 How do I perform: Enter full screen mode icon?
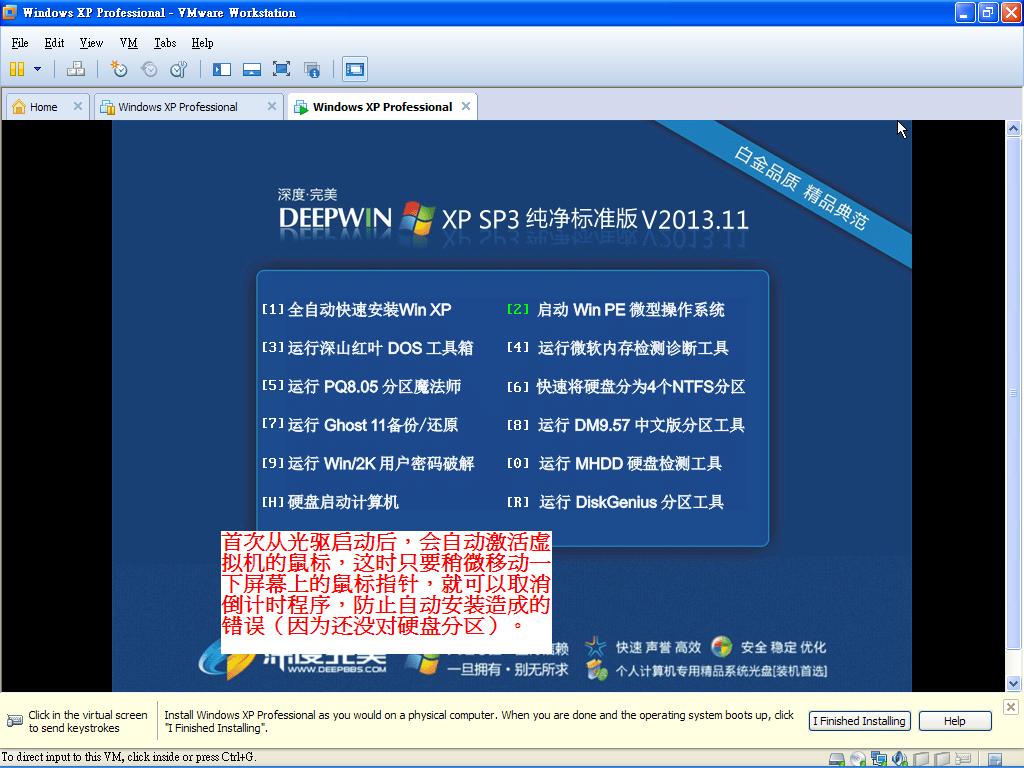pyautogui.click(x=281, y=69)
